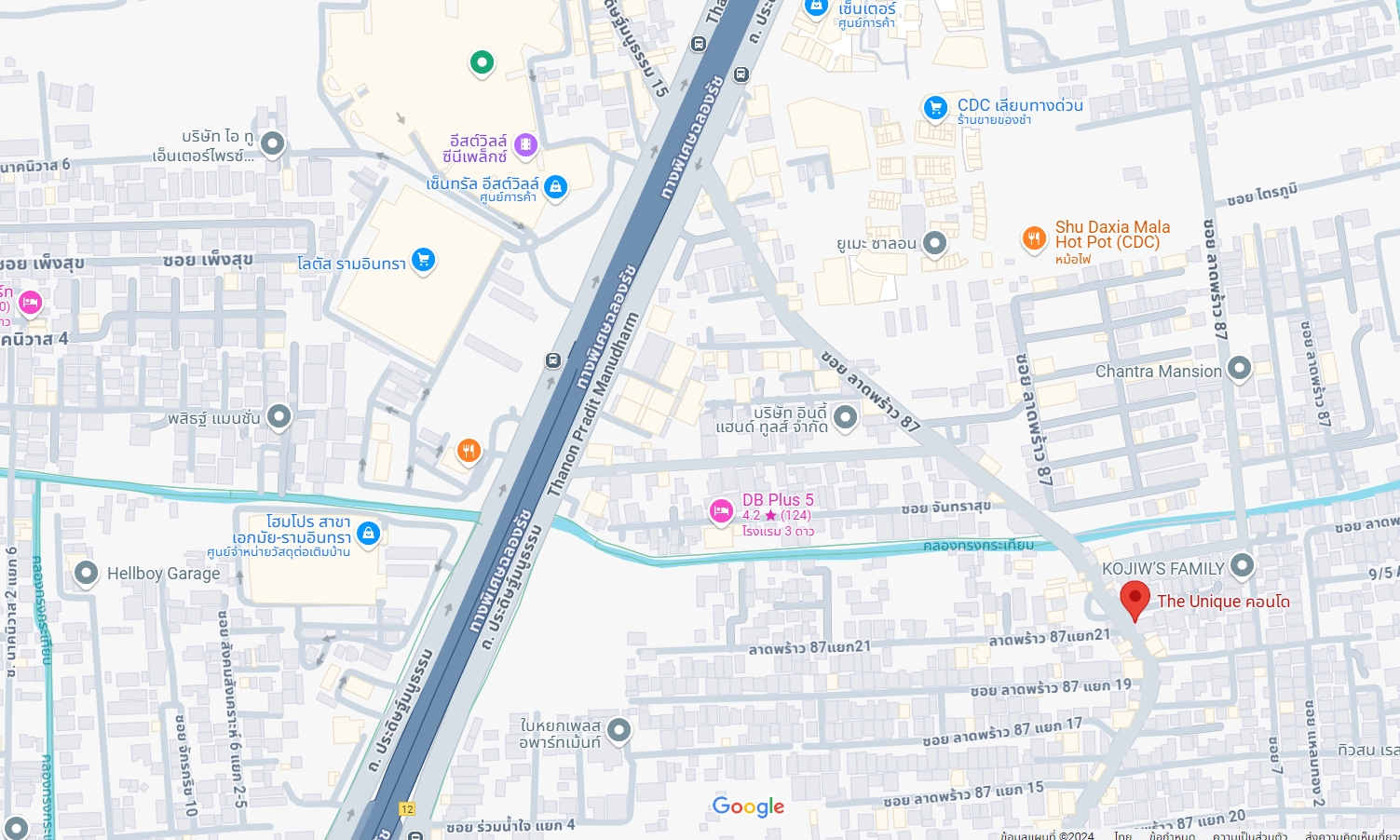This screenshot has width=1400, height=840.
Task: Select the Shu Daxia Mala Hot Pot restaurant icon
Action: coord(1034,239)
